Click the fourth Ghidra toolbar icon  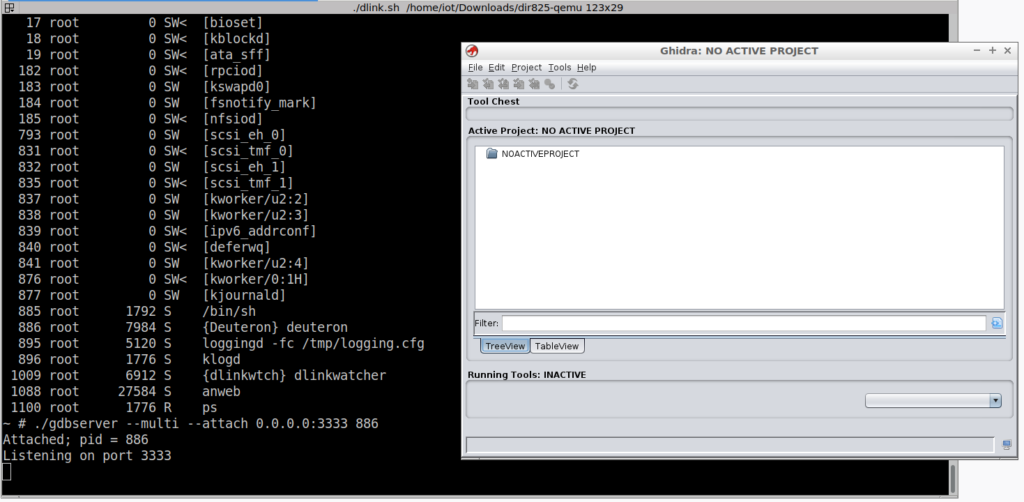(x=519, y=84)
